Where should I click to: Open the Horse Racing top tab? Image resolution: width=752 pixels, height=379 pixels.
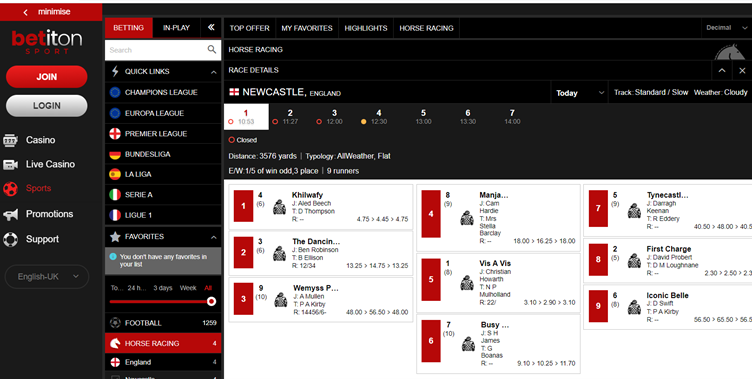[x=426, y=28]
